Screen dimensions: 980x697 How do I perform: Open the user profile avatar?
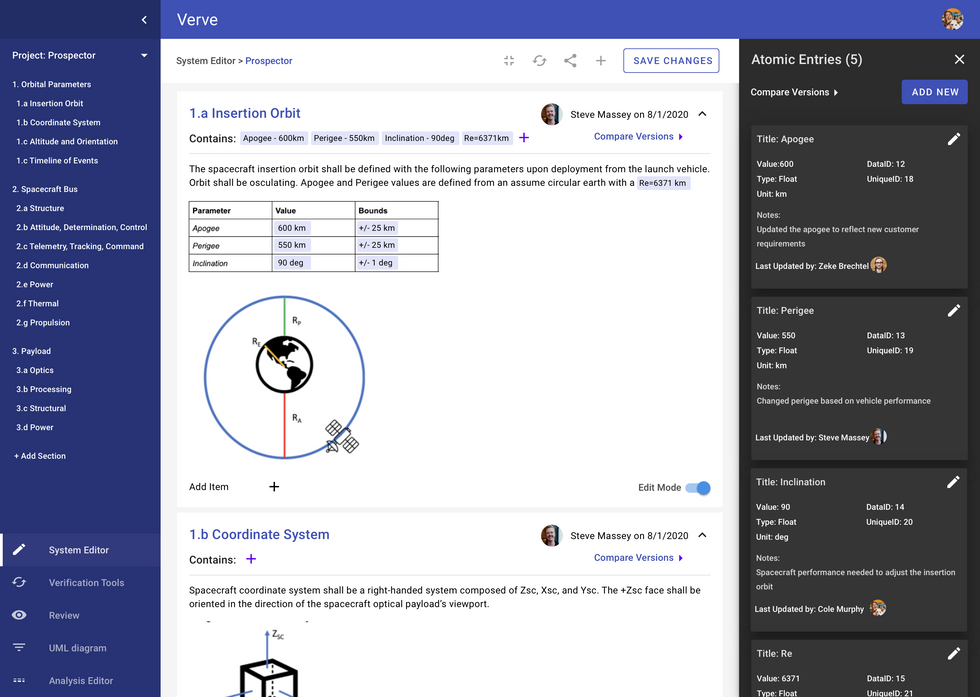pyautogui.click(x=952, y=19)
